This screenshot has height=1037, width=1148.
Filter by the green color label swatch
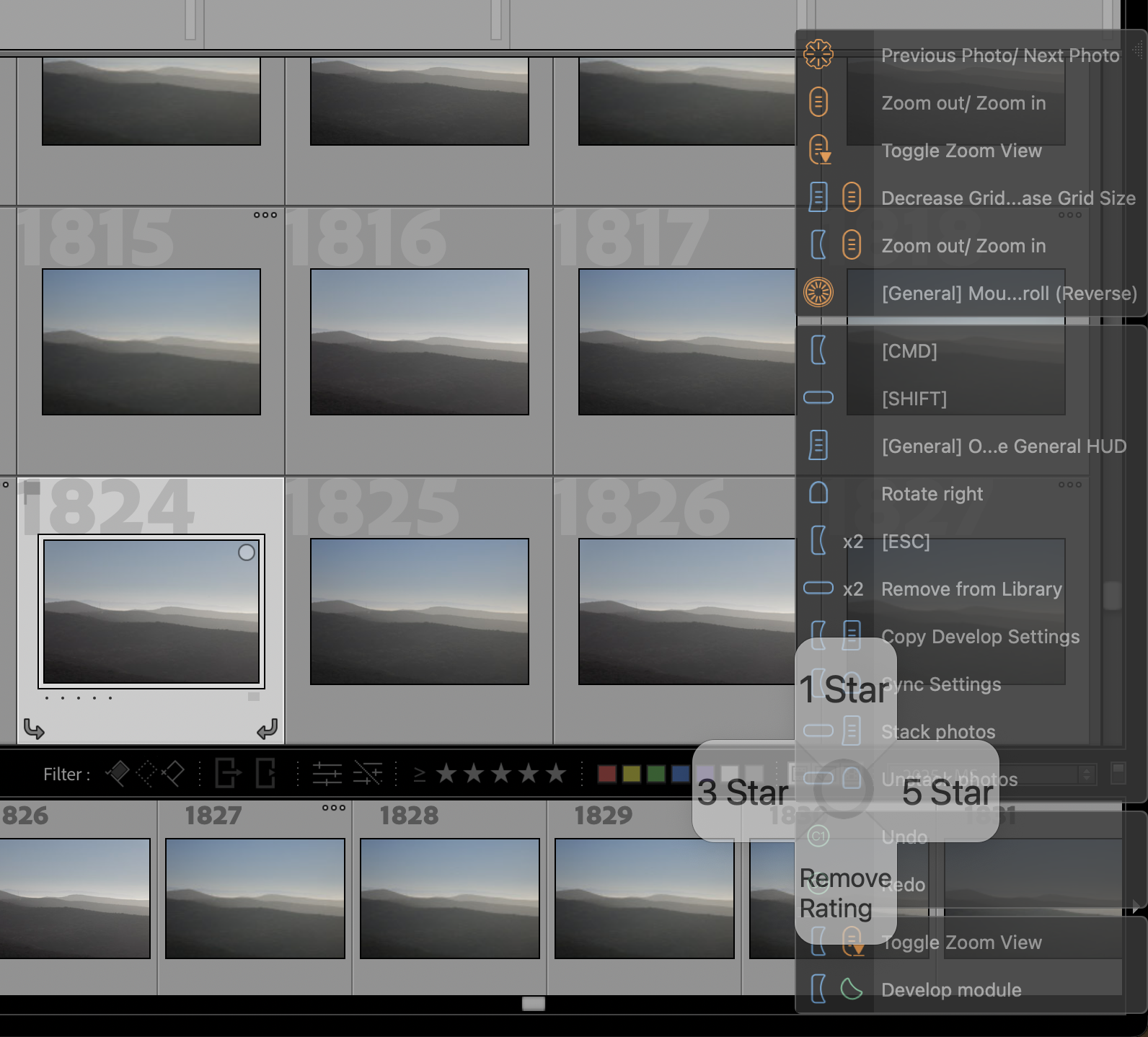pos(656,774)
